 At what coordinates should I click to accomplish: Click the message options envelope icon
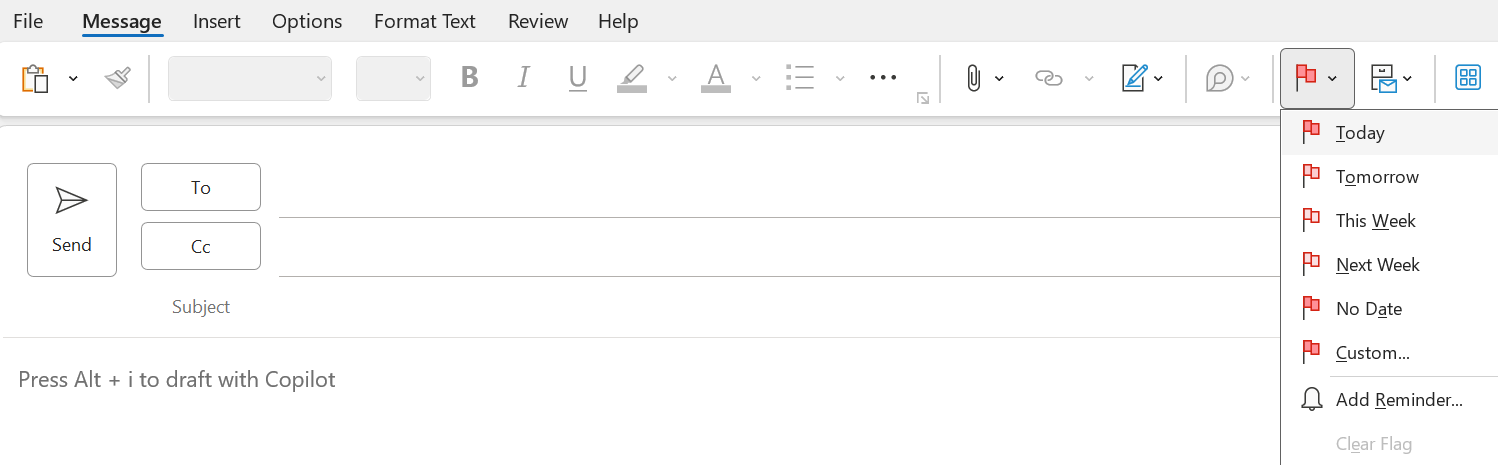tap(1384, 78)
